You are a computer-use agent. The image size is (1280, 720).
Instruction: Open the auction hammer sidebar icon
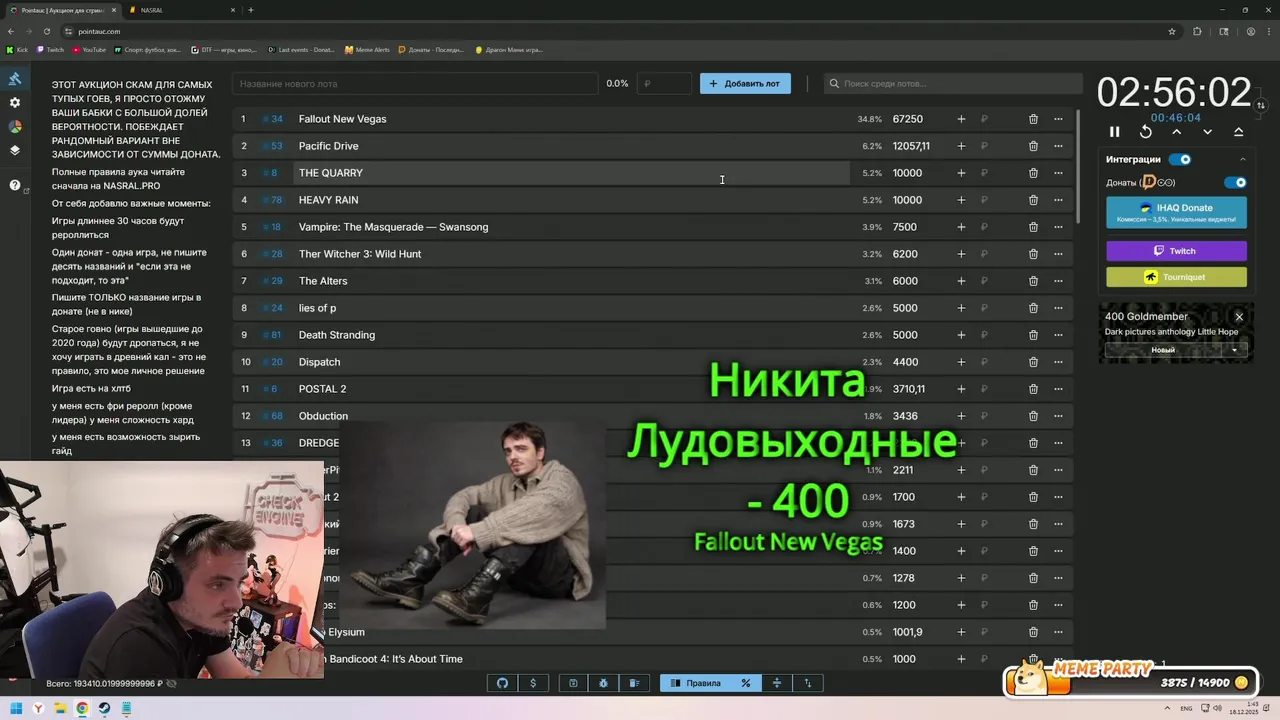pos(15,79)
